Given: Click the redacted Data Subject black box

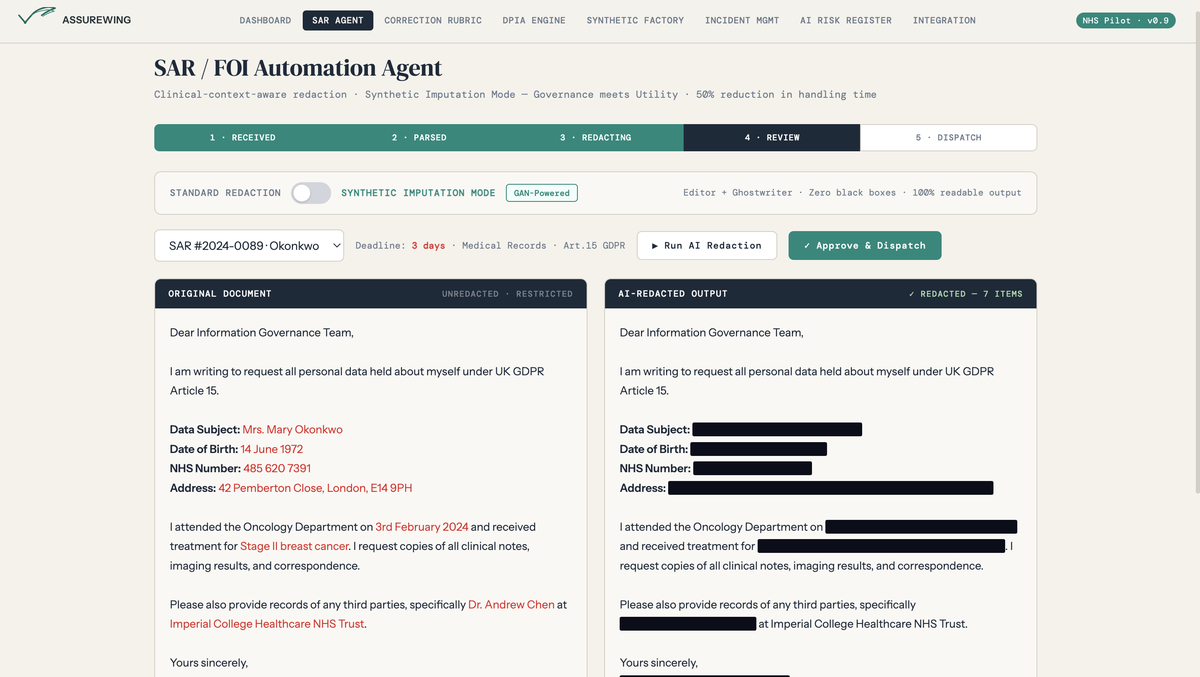Looking at the screenshot, I should point(777,430).
